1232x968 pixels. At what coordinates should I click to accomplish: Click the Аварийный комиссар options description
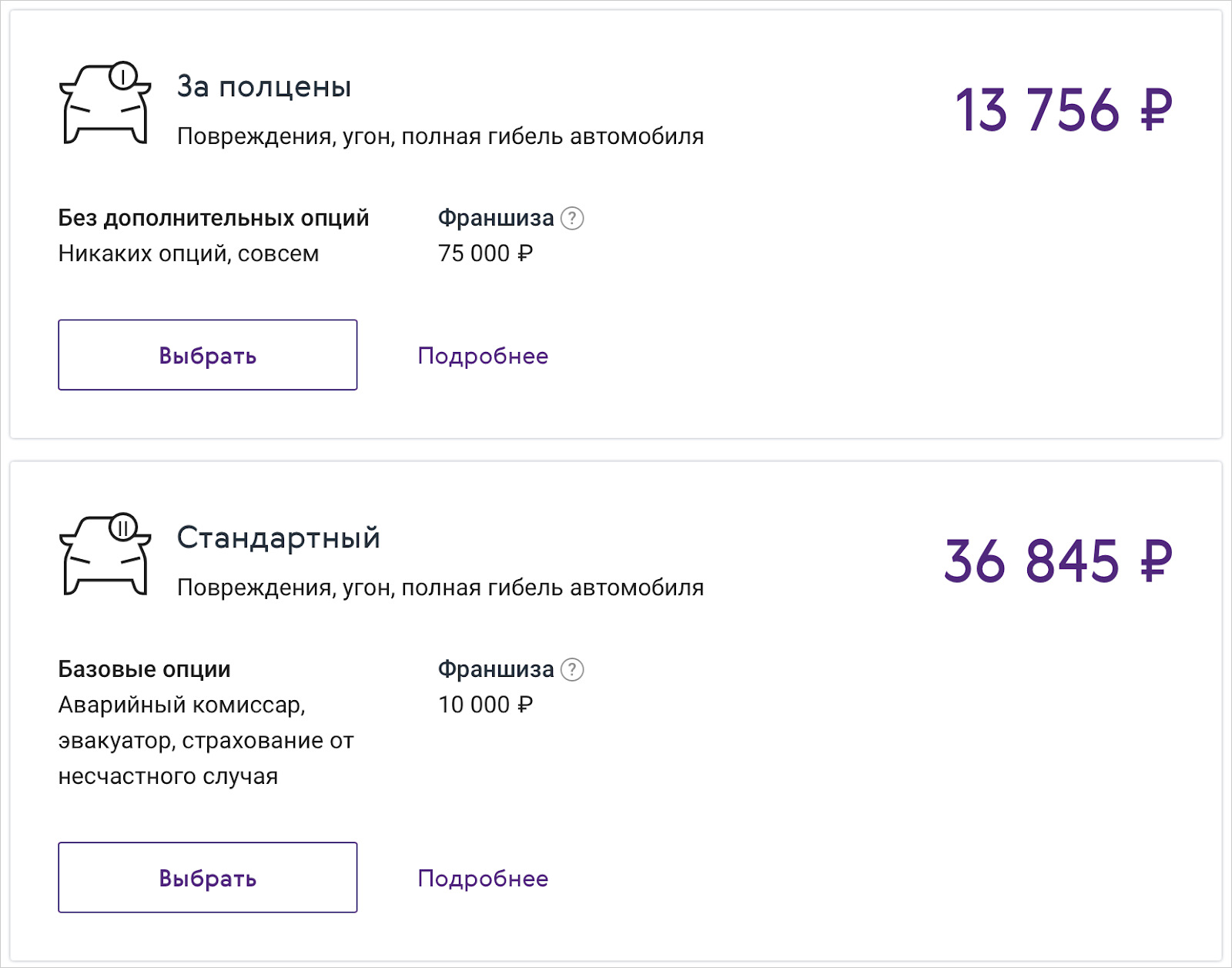[x=206, y=740]
